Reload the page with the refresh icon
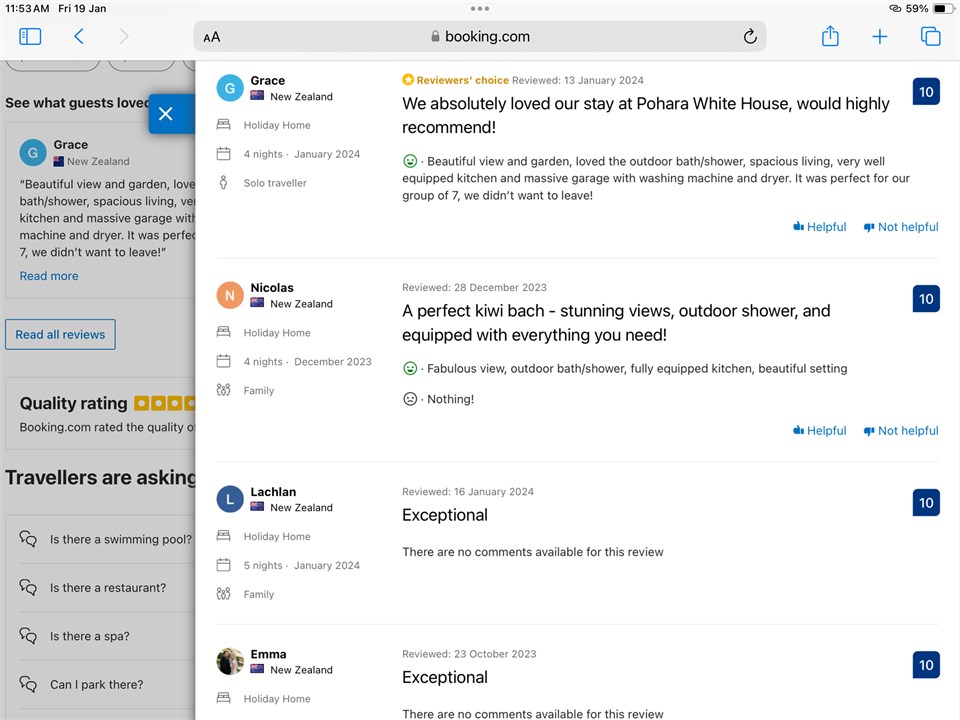 click(x=750, y=37)
